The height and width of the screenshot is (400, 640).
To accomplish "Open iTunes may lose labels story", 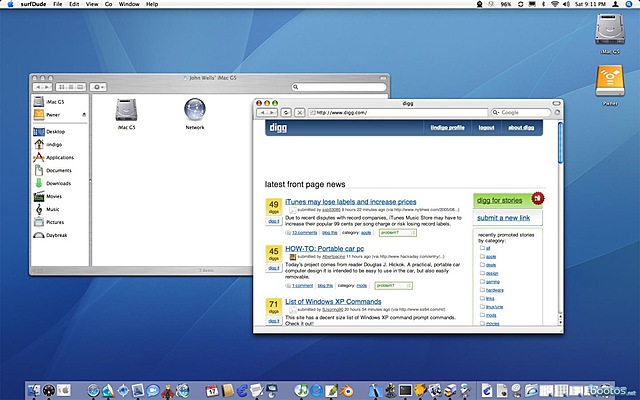I will click(x=351, y=202).
